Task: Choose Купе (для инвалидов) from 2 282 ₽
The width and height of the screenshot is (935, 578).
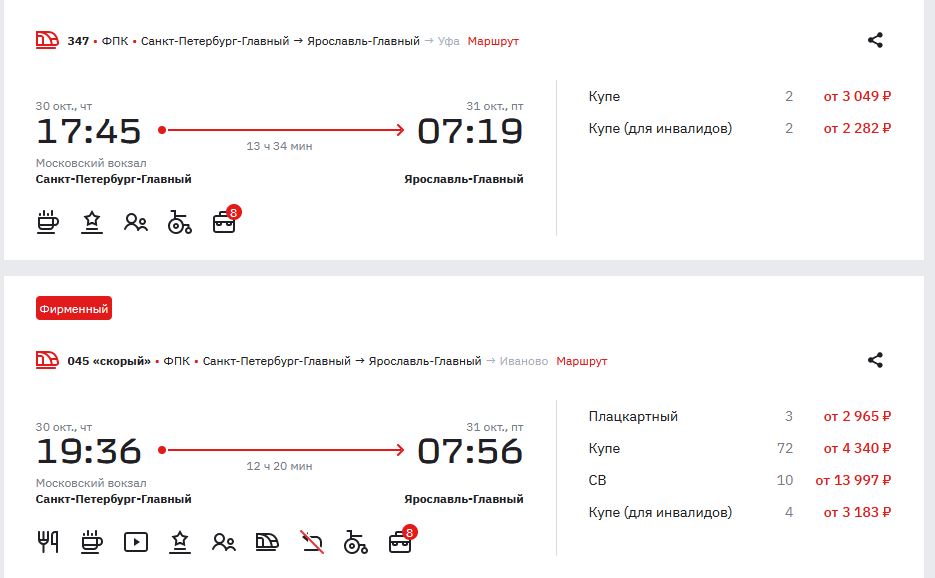Action: coord(739,128)
